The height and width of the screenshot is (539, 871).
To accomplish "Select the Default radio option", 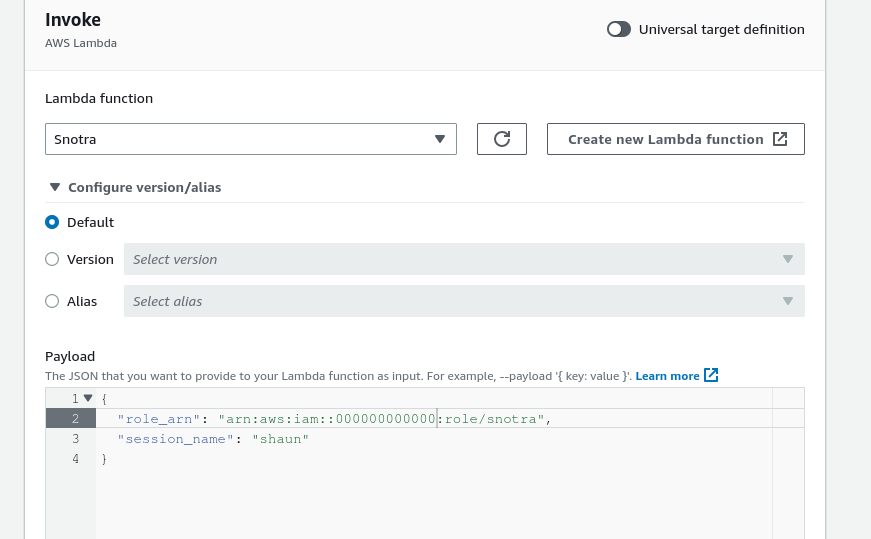I will (x=52, y=222).
